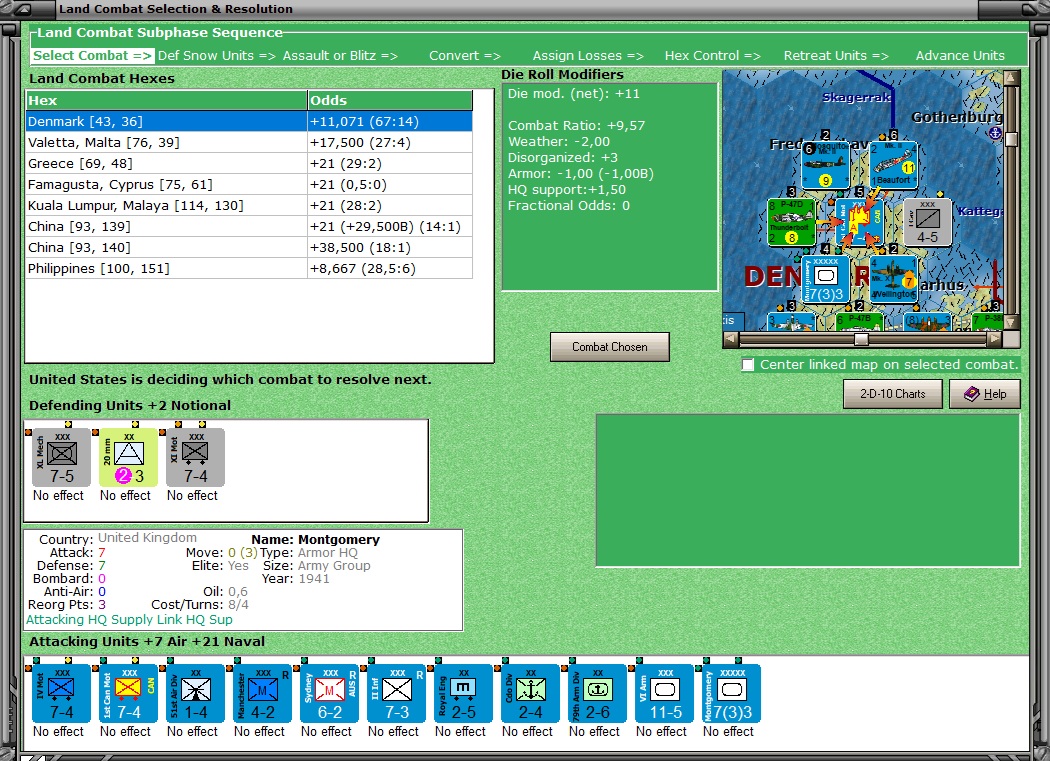The width and height of the screenshot is (1050, 761).
Task: Open the Help button
Action: 985,394
